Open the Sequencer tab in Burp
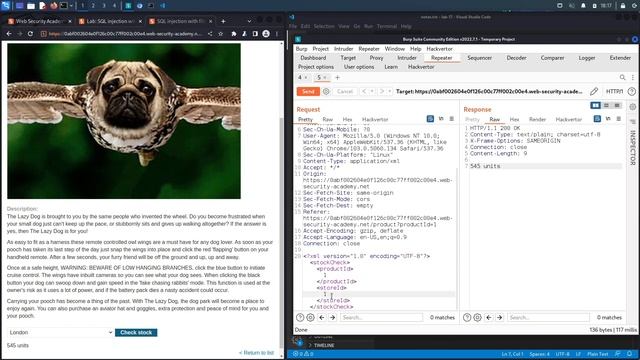Viewport: 640px width, 360px height. pyautogui.click(x=480, y=58)
